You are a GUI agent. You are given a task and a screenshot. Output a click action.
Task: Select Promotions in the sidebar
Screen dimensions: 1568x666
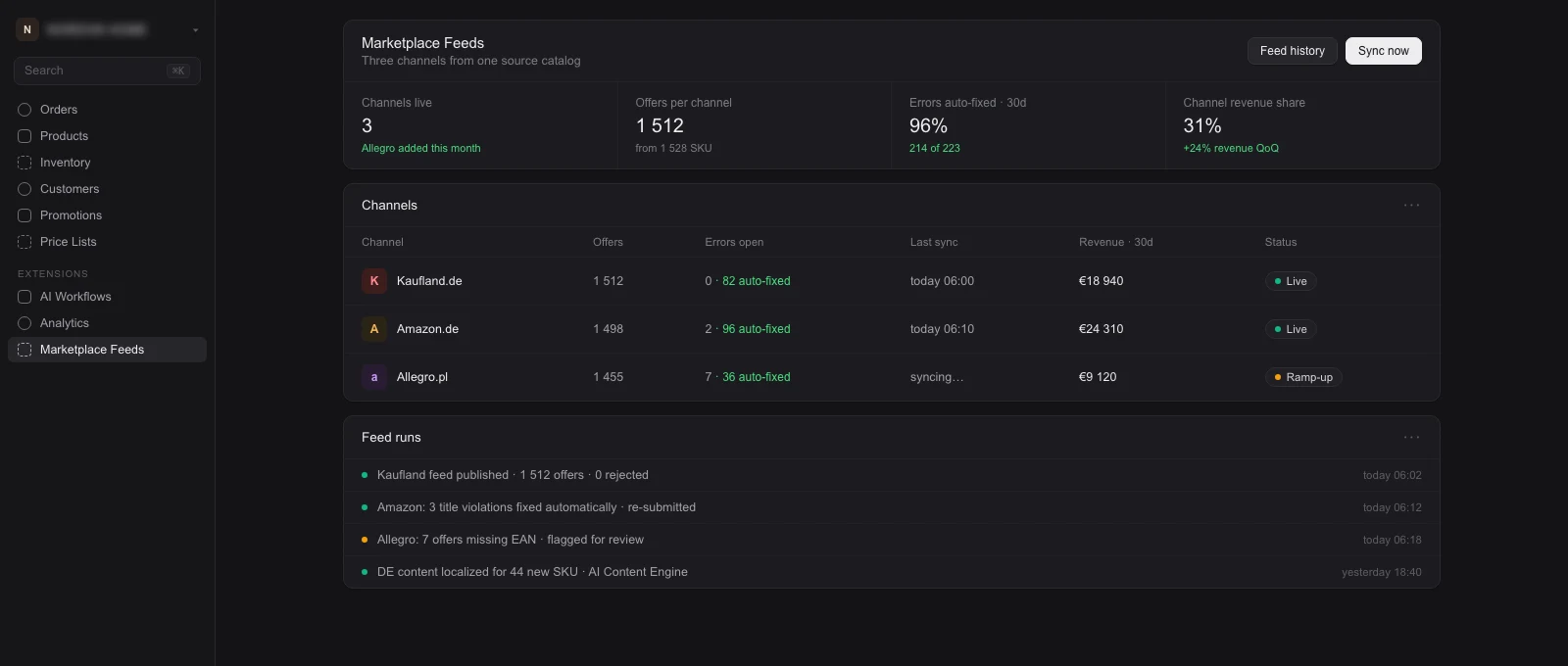pos(107,215)
